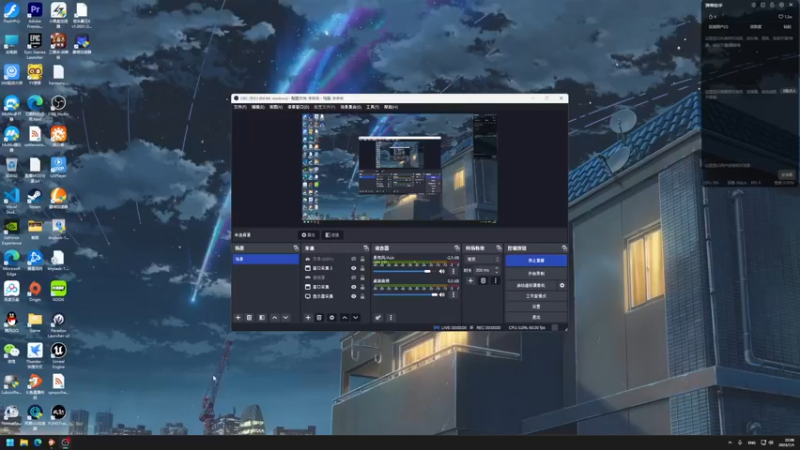Click the 开始录制 button
This screenshot has height=450, width=800.
[x=536, y=273]
